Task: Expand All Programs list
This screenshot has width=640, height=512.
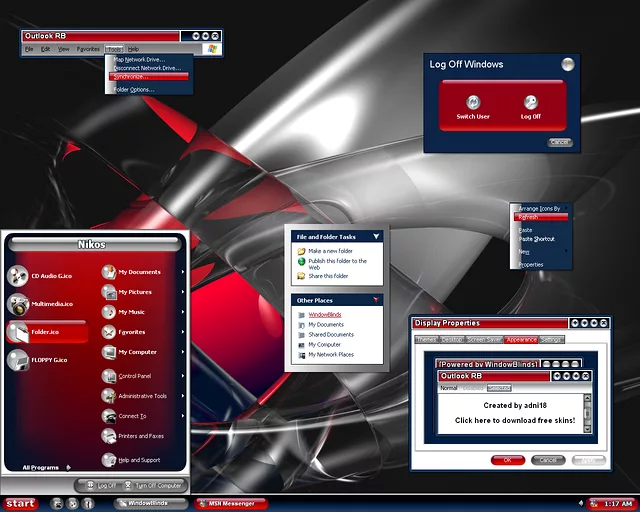Action: point(46,467)
